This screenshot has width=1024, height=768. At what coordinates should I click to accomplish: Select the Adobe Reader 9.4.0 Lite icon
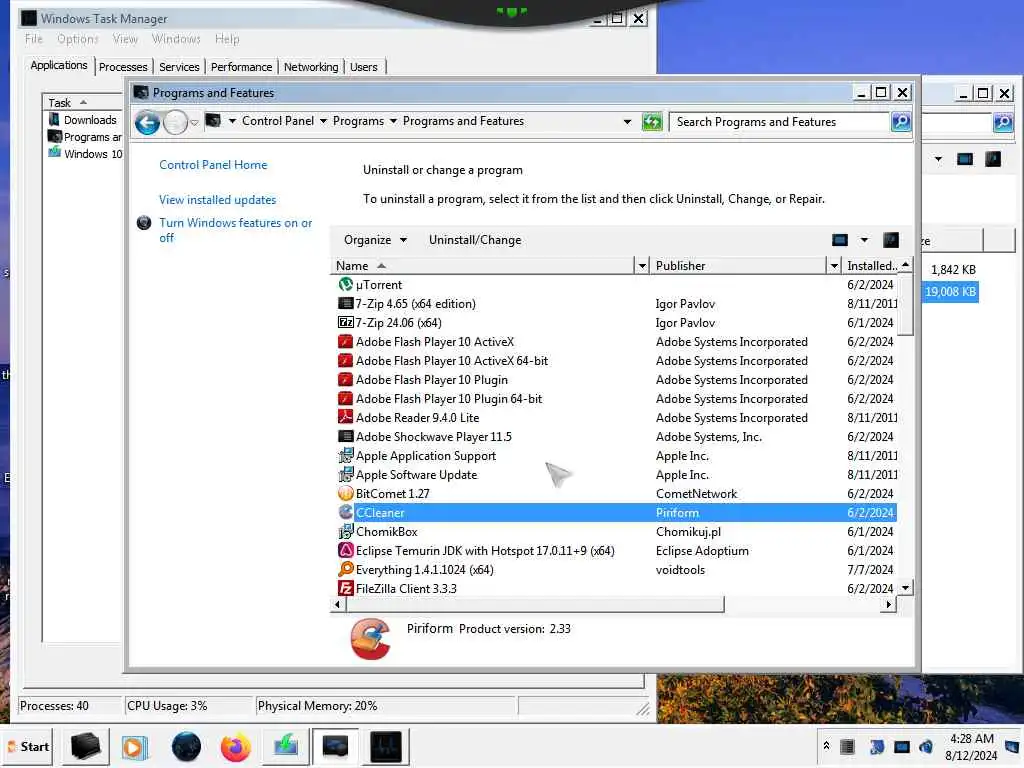coord(345,417)
